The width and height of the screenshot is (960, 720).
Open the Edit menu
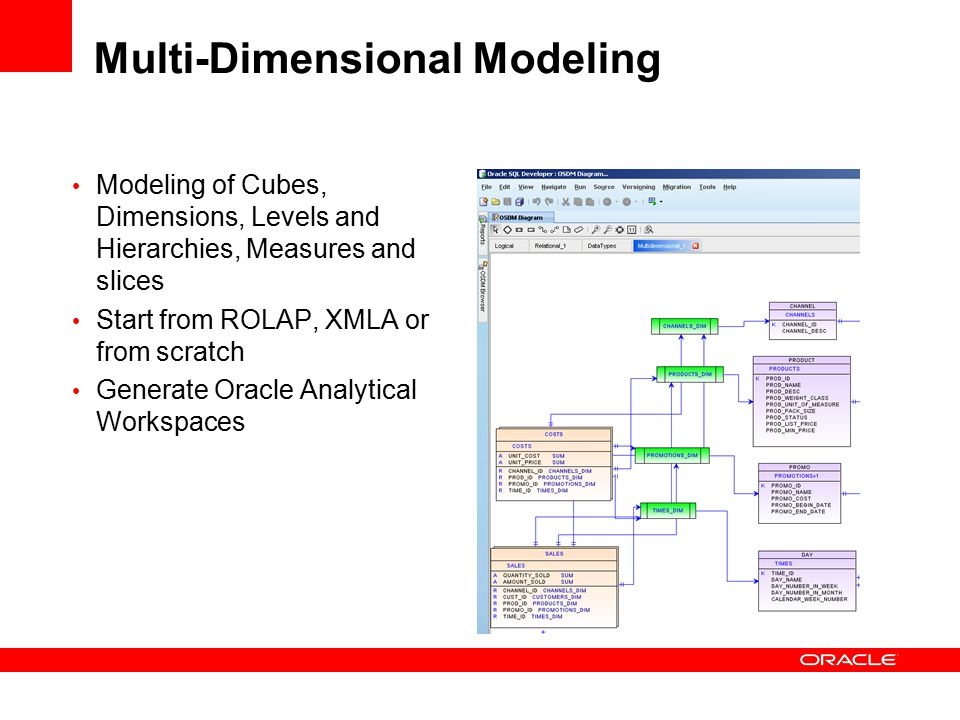pyautogui.click(x=504, y=187)
